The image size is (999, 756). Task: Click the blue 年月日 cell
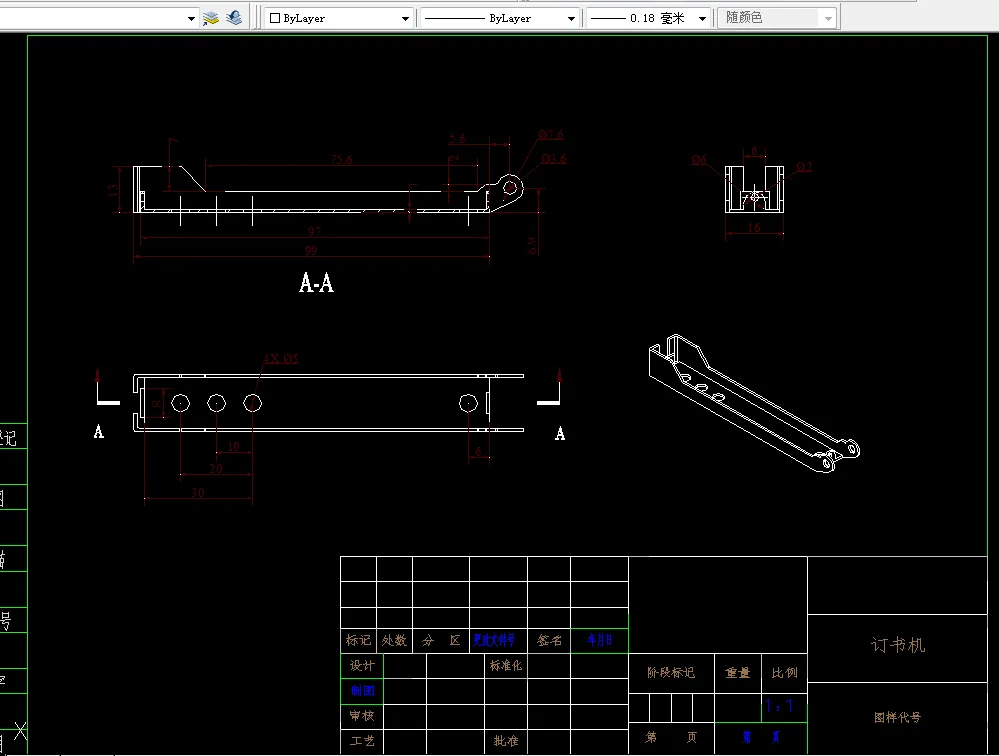pos(600,640)
